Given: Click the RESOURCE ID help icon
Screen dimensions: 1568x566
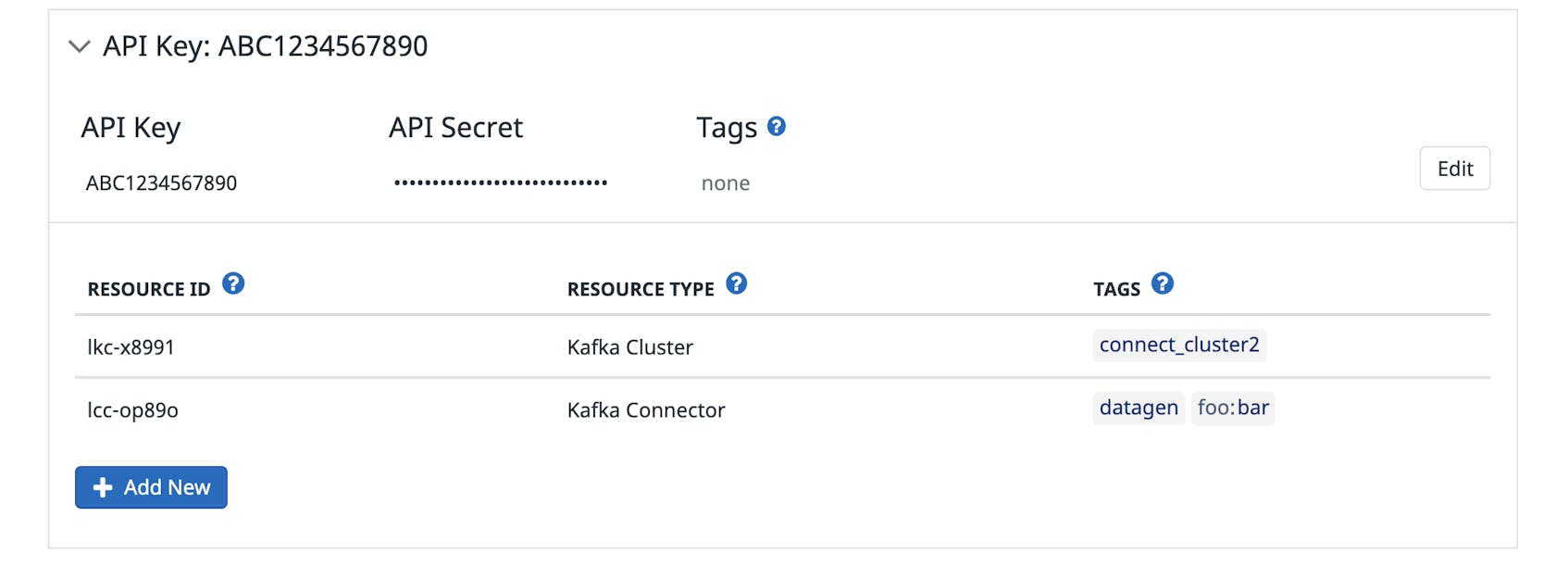Looking at the screenshot, I should click(x=234, y=283).
